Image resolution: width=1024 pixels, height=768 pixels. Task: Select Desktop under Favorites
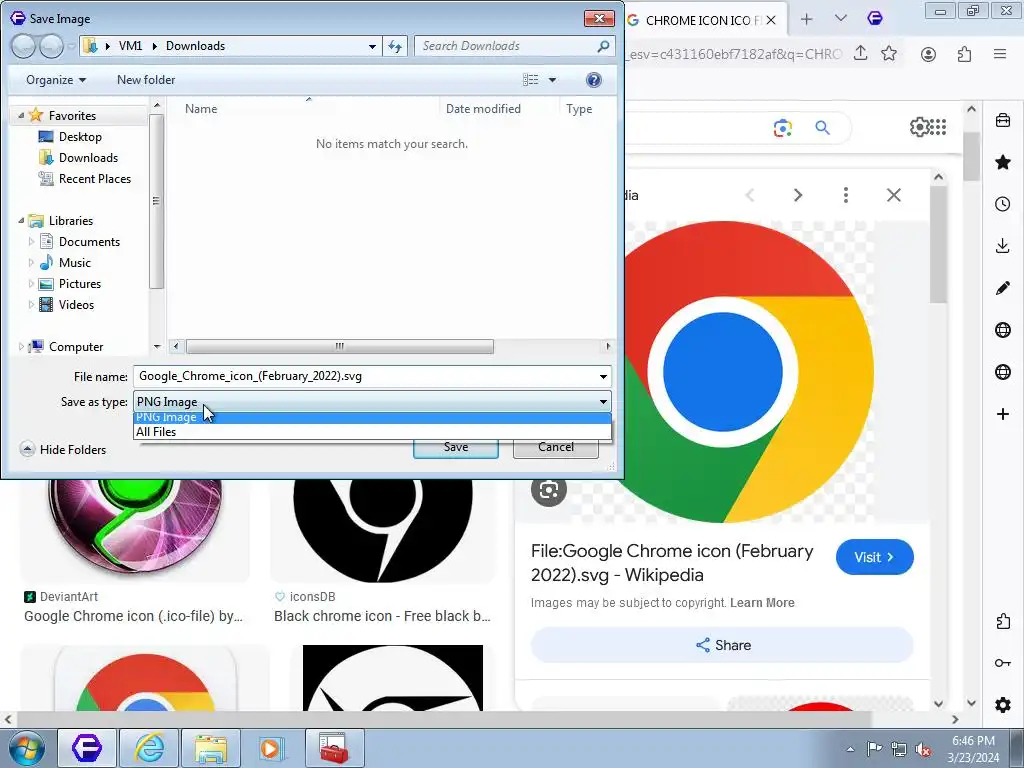point(80,136)
